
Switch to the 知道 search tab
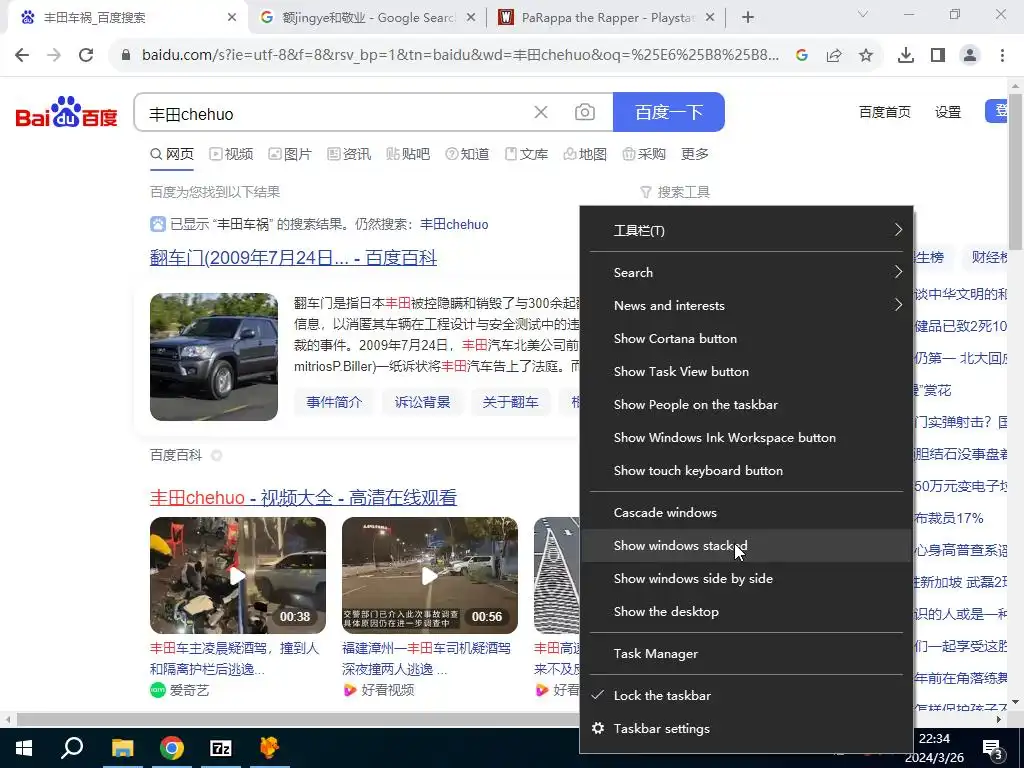click(x=467, y=154)
